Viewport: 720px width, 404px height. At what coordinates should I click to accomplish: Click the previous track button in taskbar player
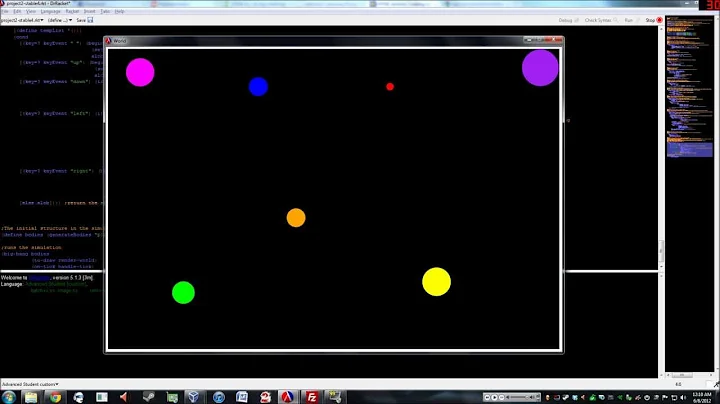[487, 397]
